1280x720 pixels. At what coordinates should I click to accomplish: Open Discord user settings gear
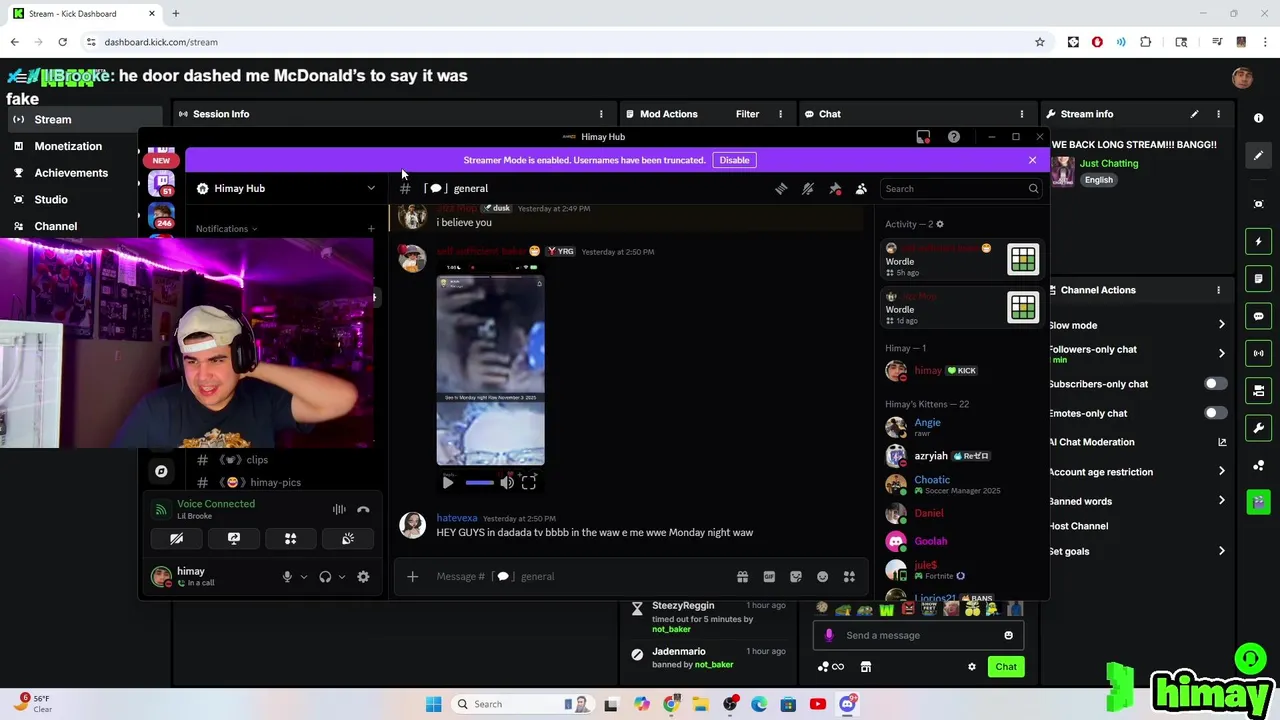tap(363, 576)
